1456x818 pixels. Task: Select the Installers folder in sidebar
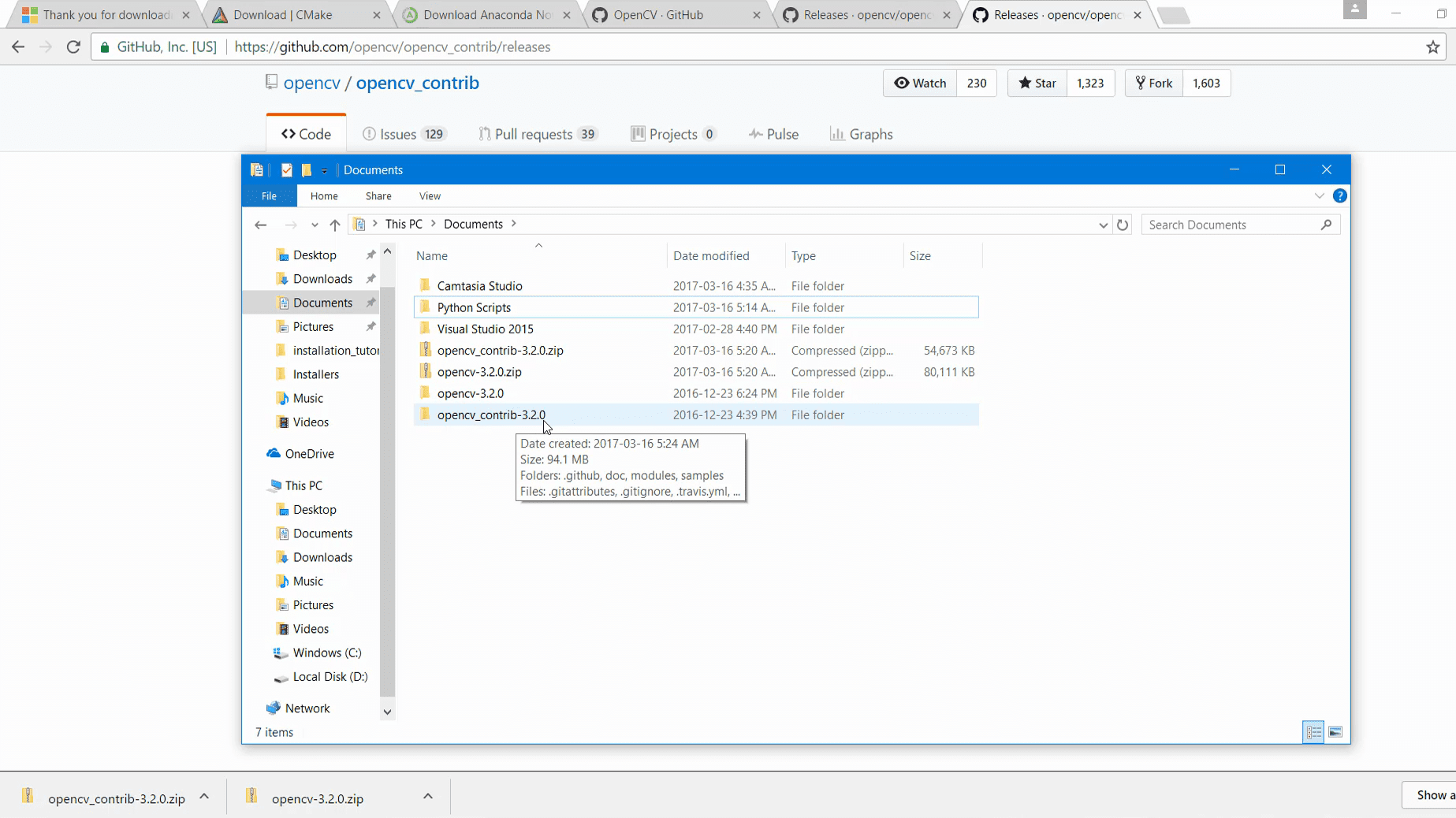point(316,374)
